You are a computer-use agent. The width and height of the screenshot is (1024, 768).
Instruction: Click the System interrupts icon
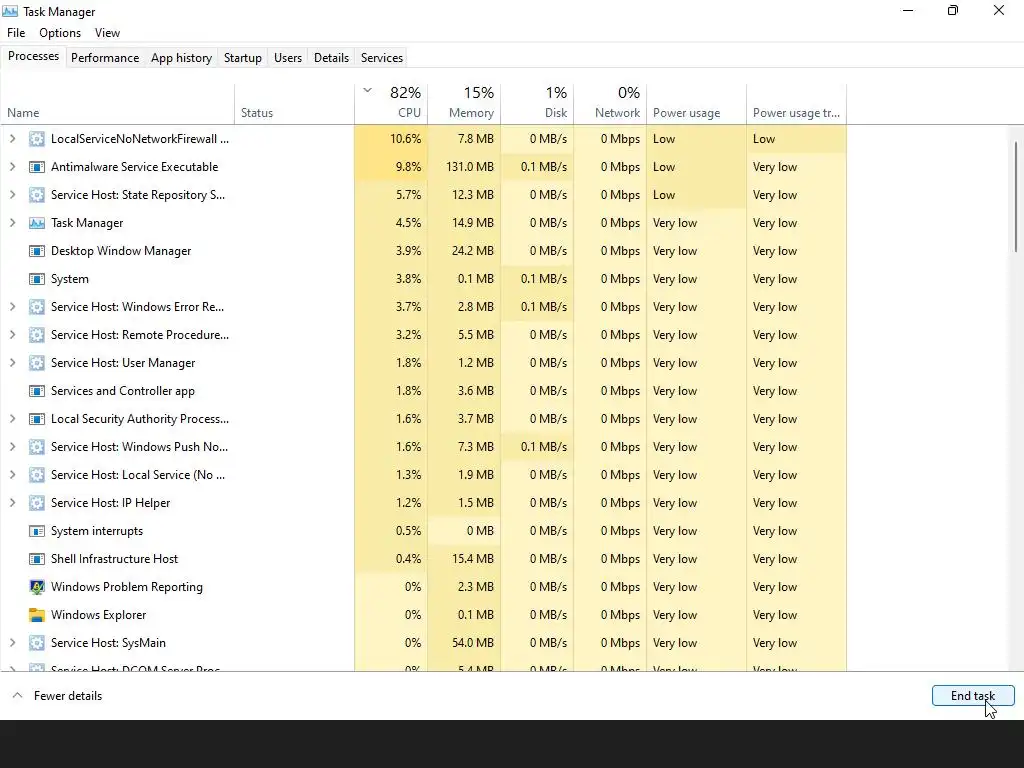pyautogui.click(x=37, y=531)
